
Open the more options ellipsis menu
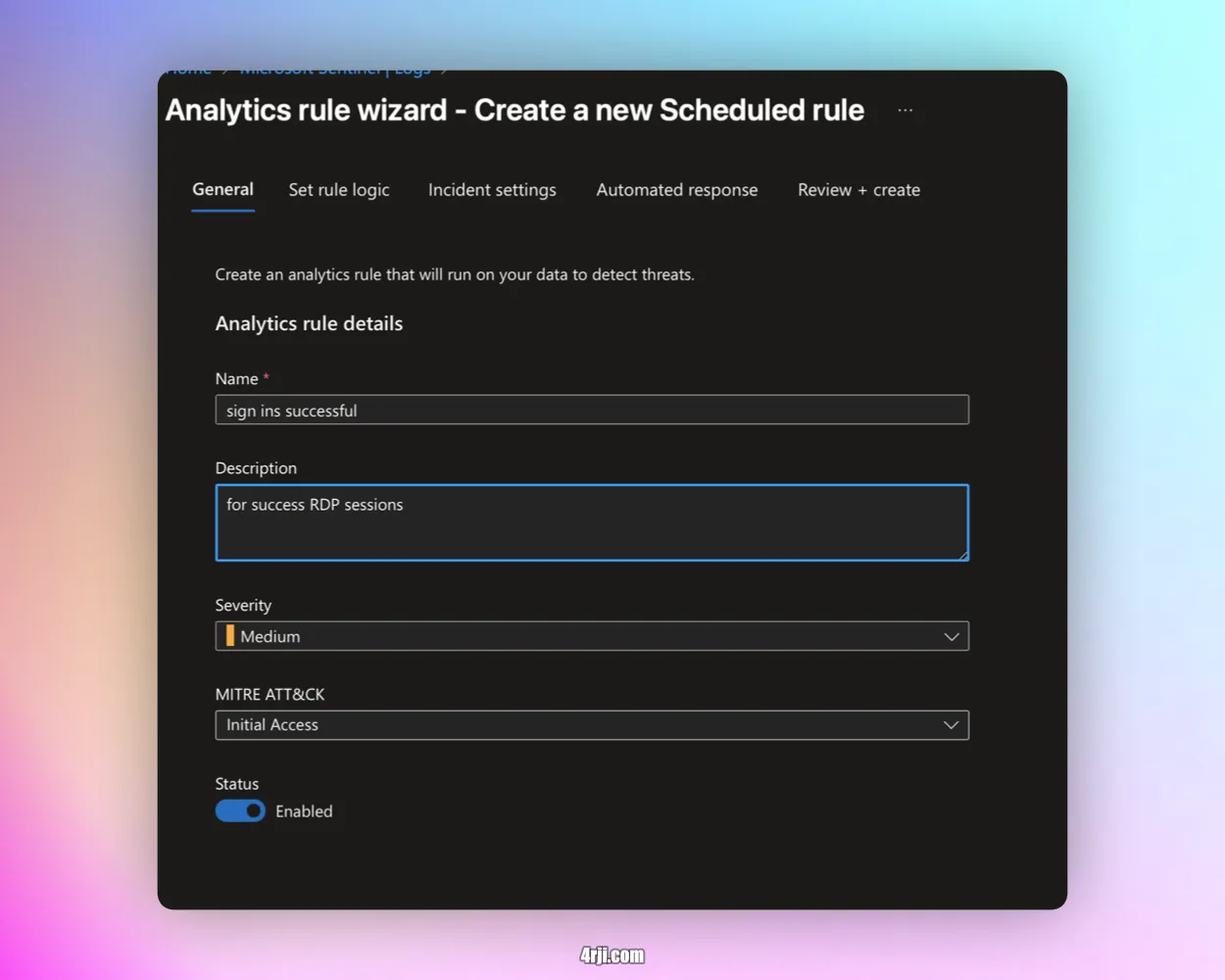tap(904, 110)
